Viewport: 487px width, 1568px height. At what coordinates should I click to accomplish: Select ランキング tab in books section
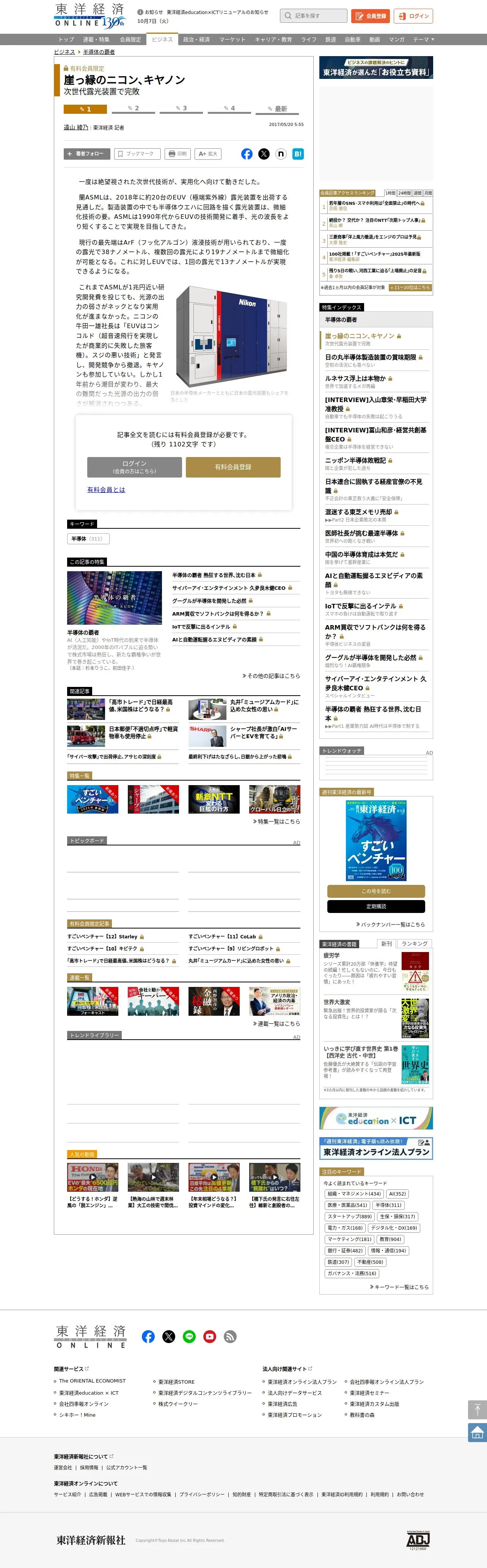click(415, 943)
